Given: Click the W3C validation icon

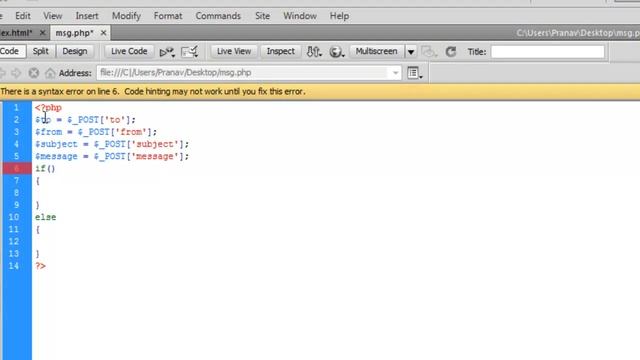Looking at the screenshot, I should click(189, 52).
